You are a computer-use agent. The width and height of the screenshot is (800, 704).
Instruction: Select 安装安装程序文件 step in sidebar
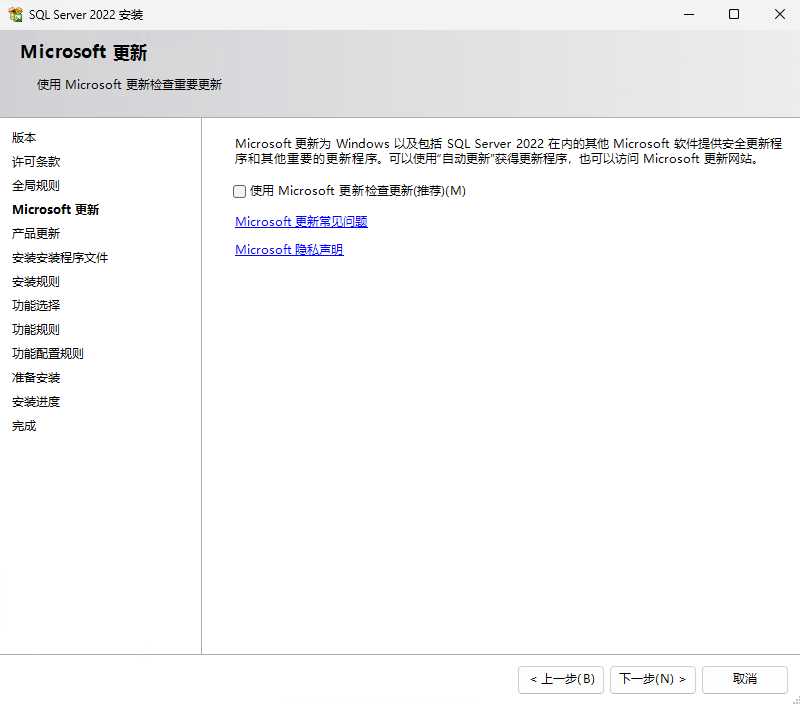60,258
